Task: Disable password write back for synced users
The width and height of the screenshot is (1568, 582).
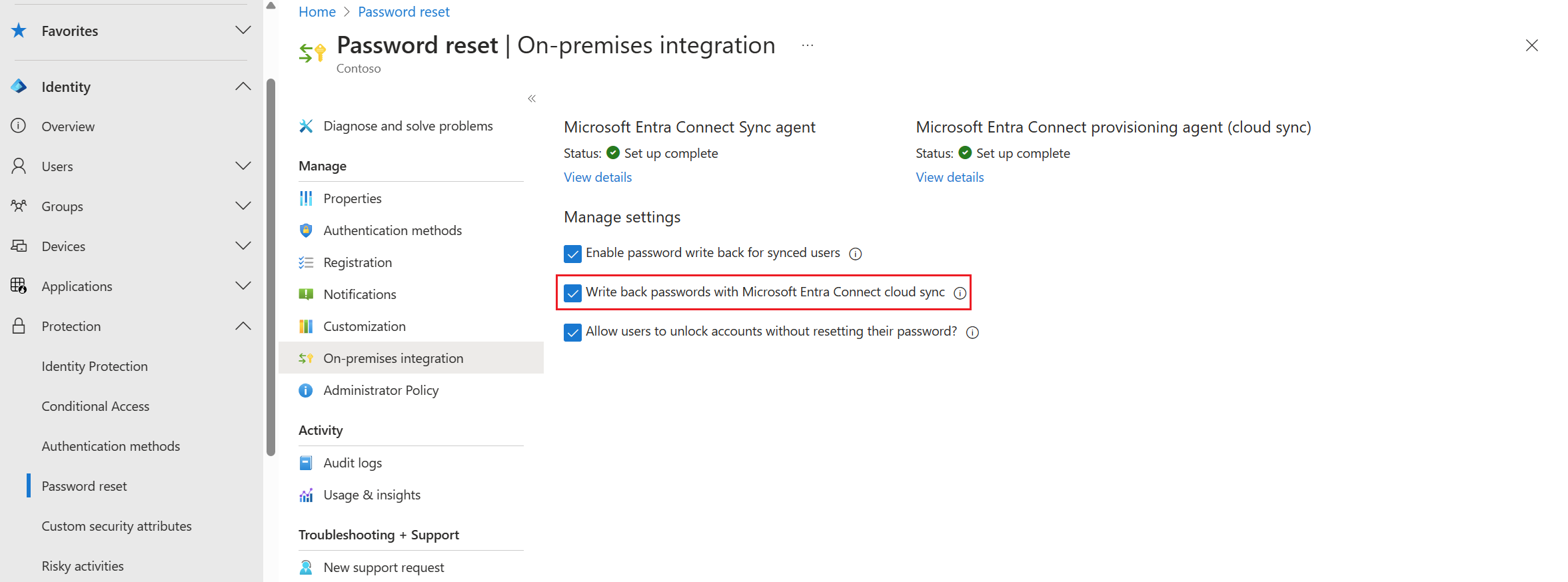Action: coord(572,253)
